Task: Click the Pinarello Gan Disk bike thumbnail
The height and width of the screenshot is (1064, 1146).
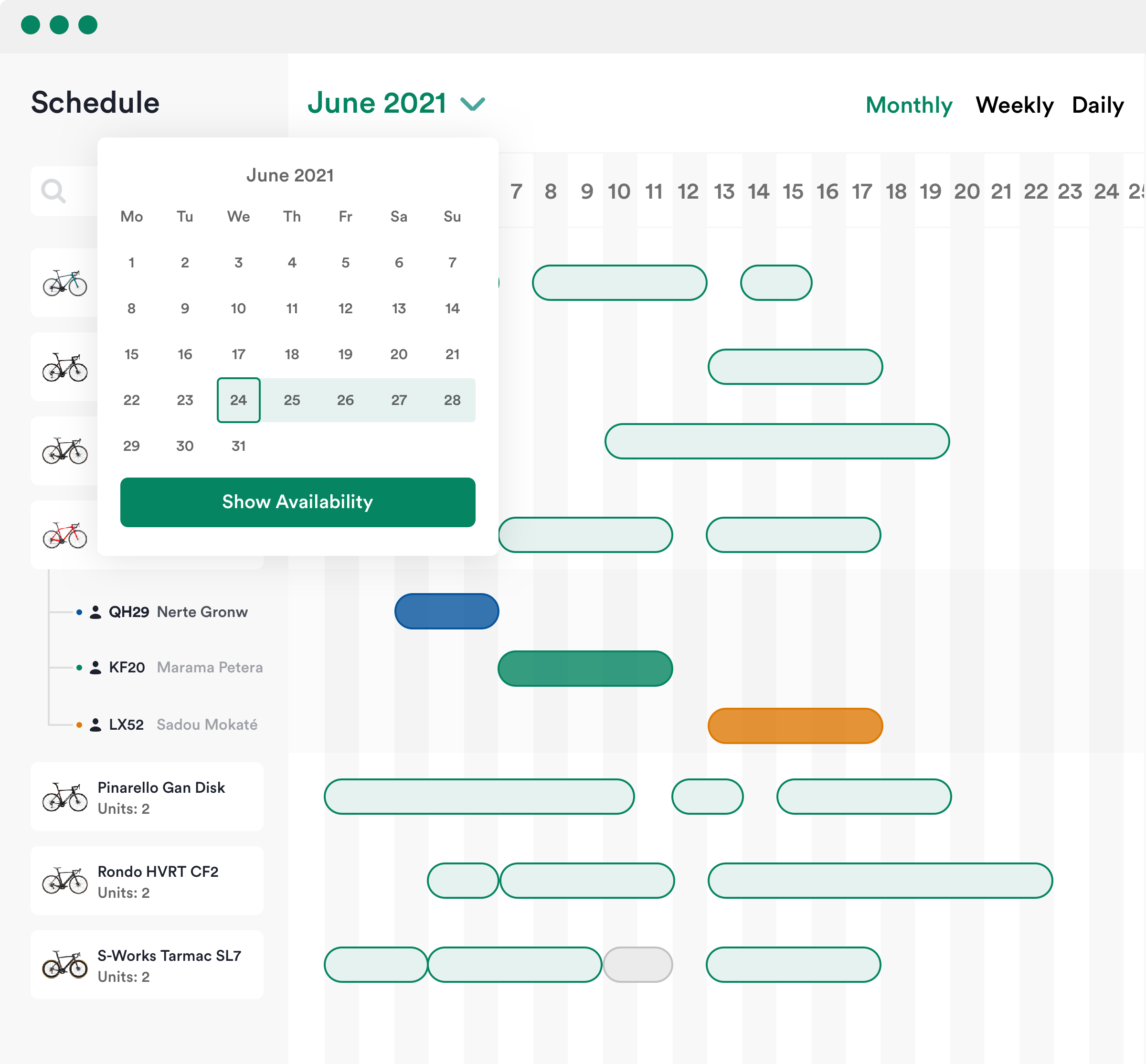Action: (64, 797)
